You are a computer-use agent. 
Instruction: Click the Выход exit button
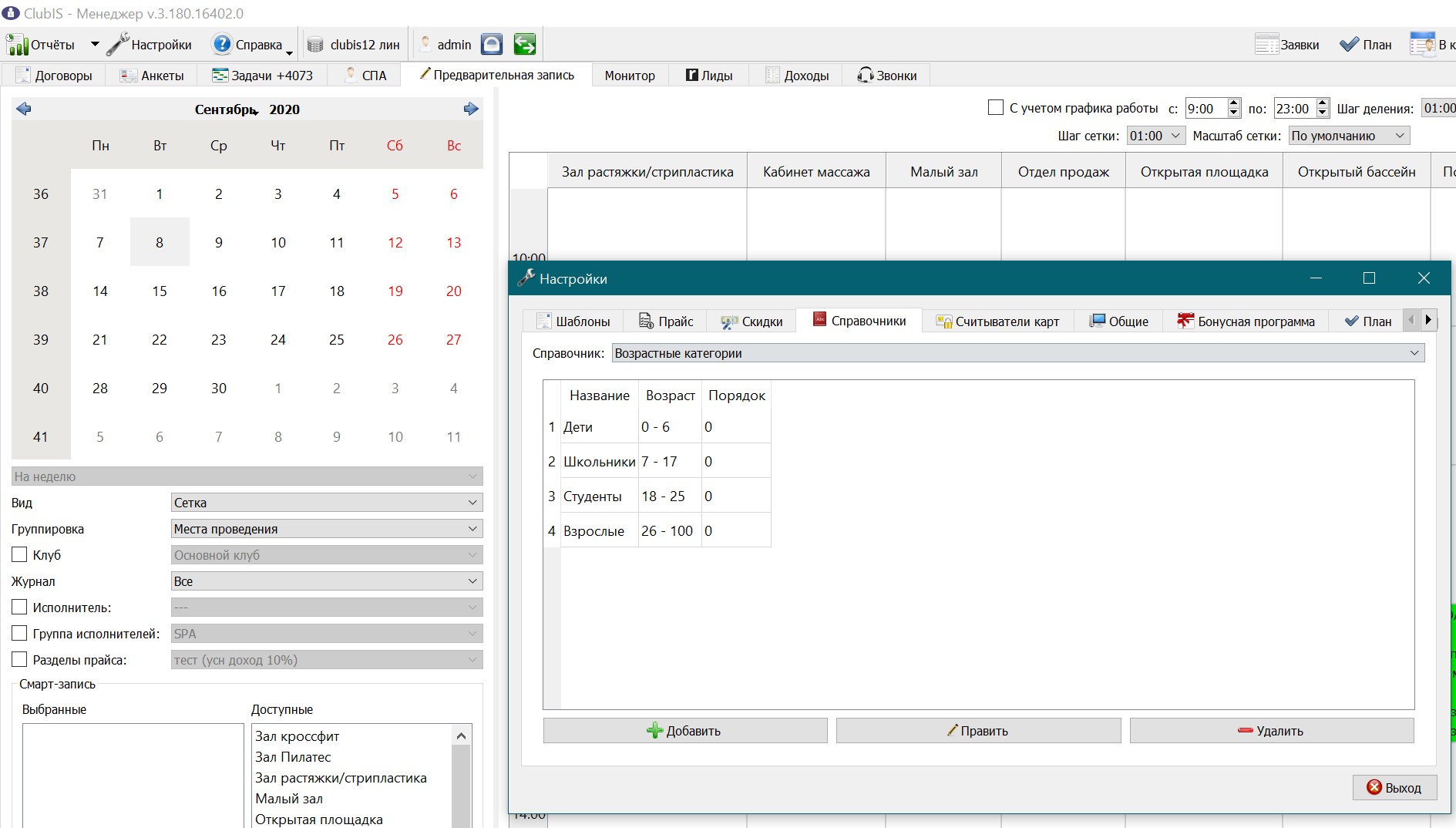pyautogui.click(x=1394, y=787)
